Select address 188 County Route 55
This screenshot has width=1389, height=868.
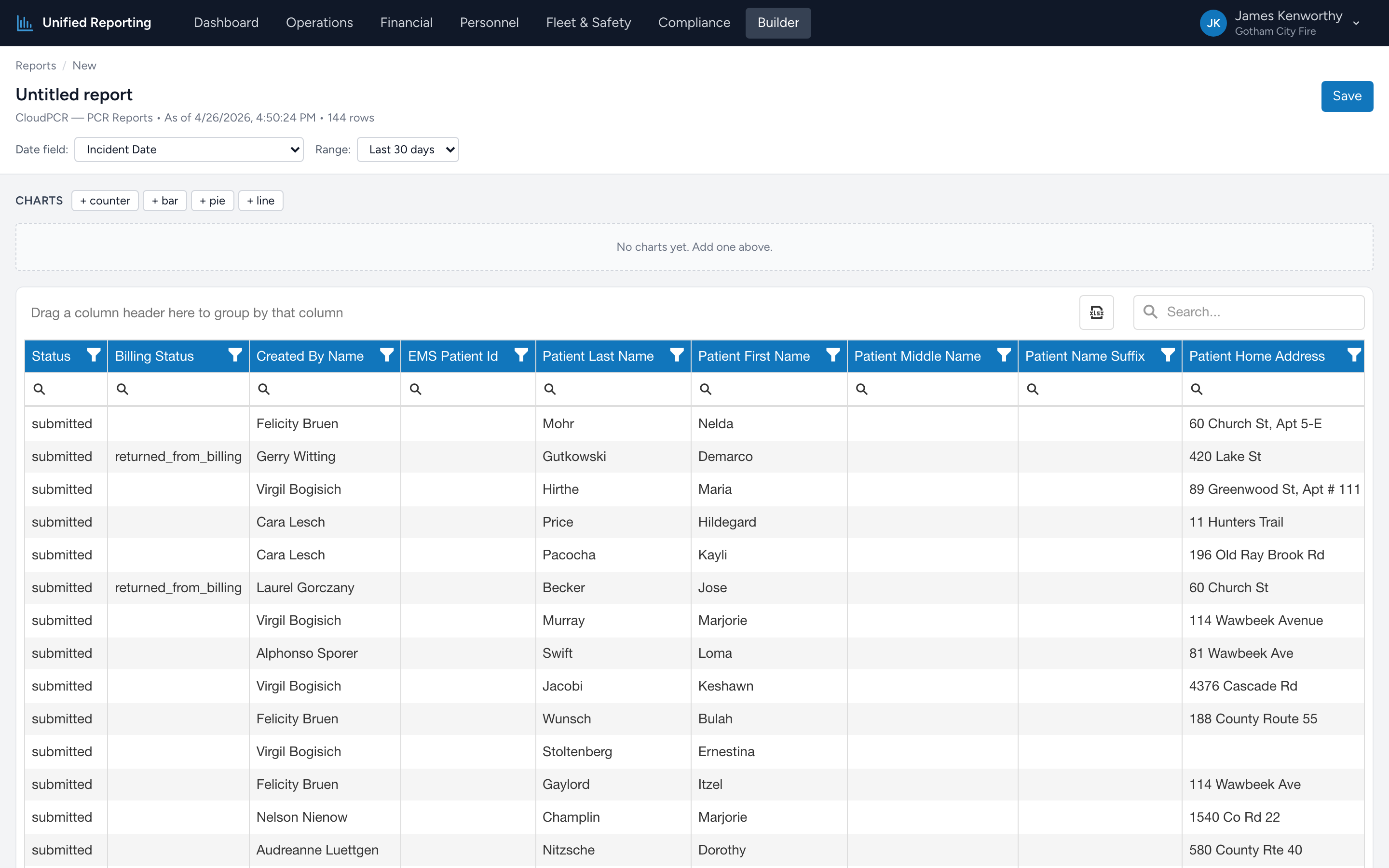[x=1273, y=718]
